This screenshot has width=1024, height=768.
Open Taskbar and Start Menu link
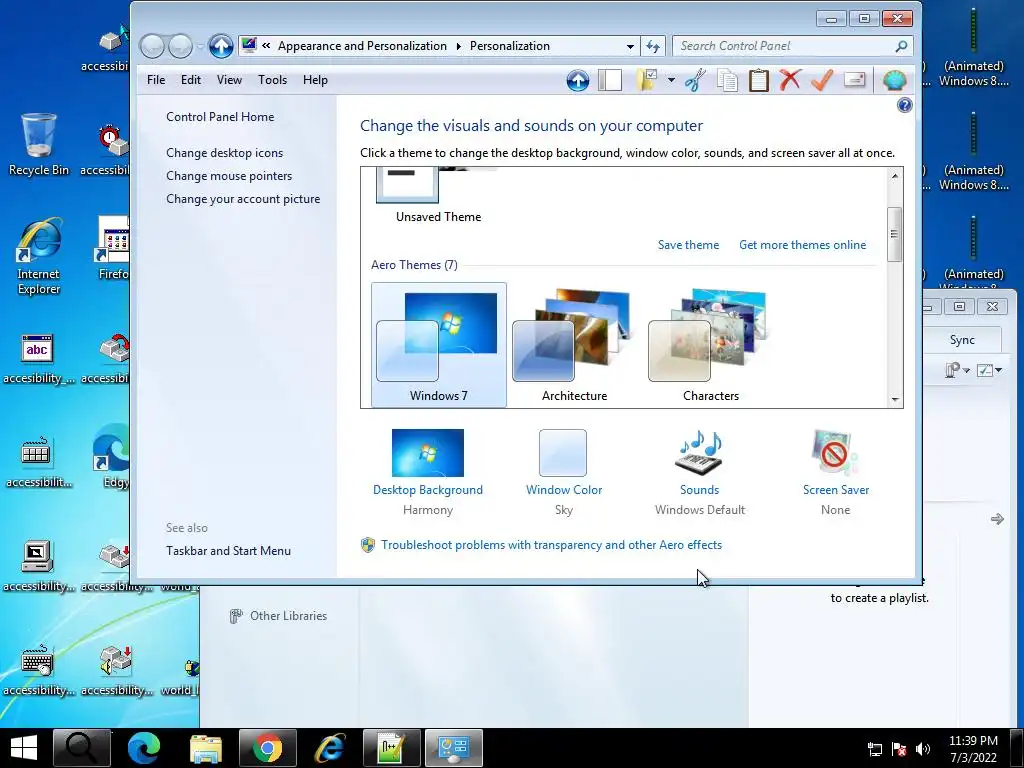coord(229,551)
